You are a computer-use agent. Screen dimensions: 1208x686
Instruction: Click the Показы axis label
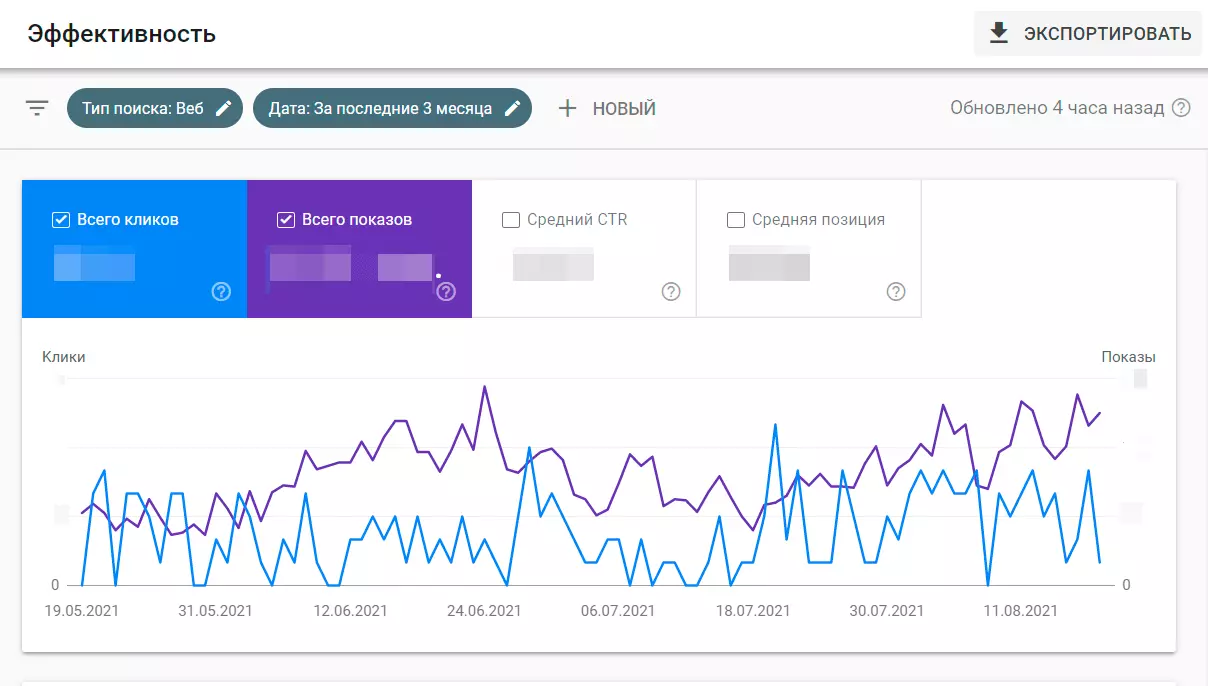tap(1128, 357)
